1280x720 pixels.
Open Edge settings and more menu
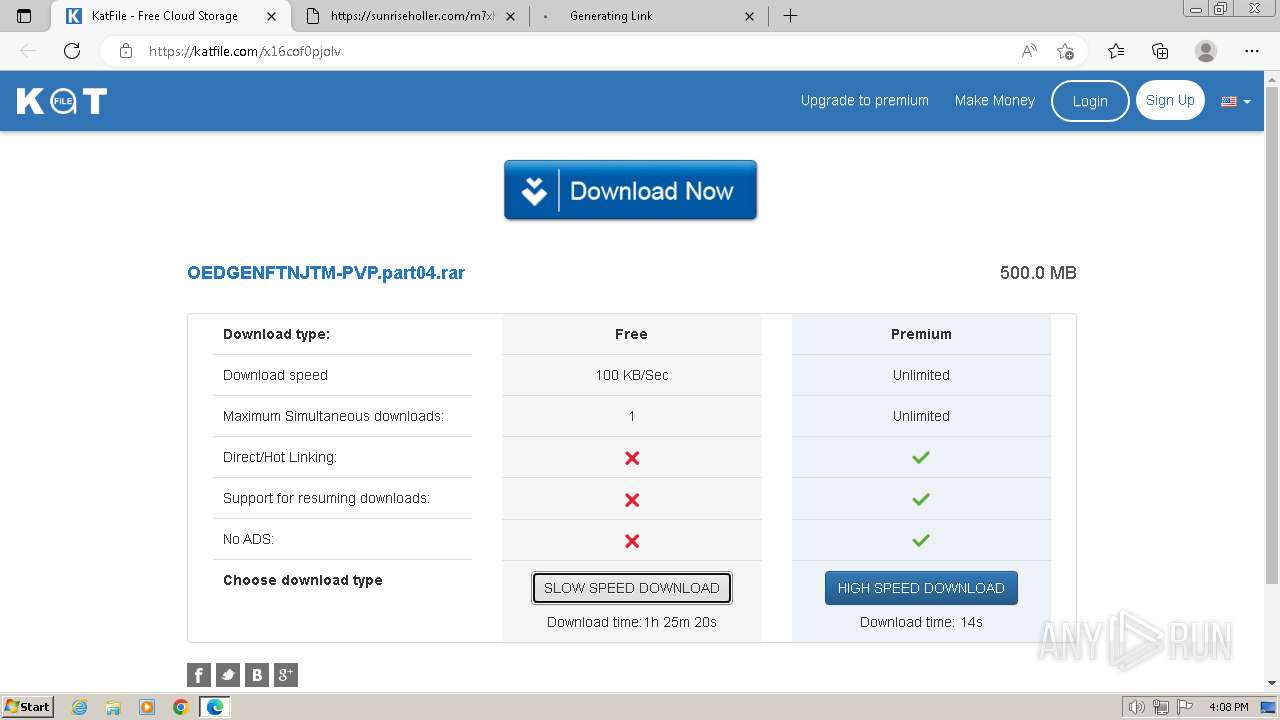pos(1252,51)
